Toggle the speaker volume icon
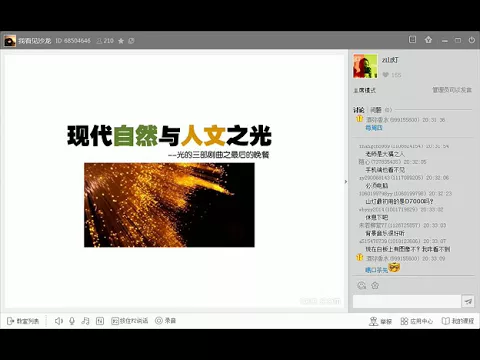The image size is (480, 360). click(x=59, y=321)
